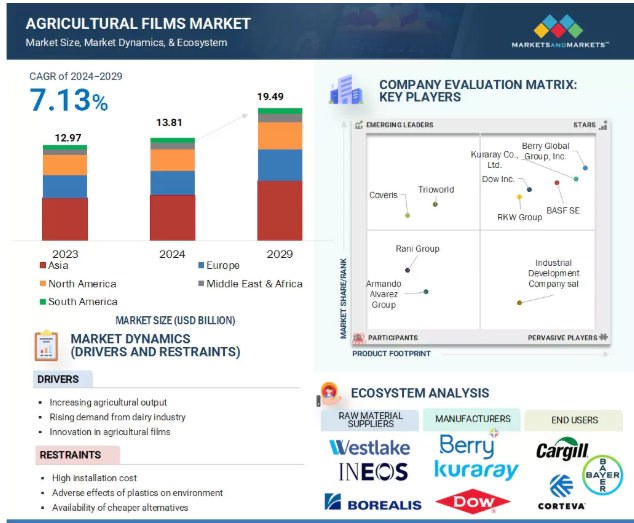Select the Dow Inc. data point
This screenshot has width=634, height=523.
(529, 189)
